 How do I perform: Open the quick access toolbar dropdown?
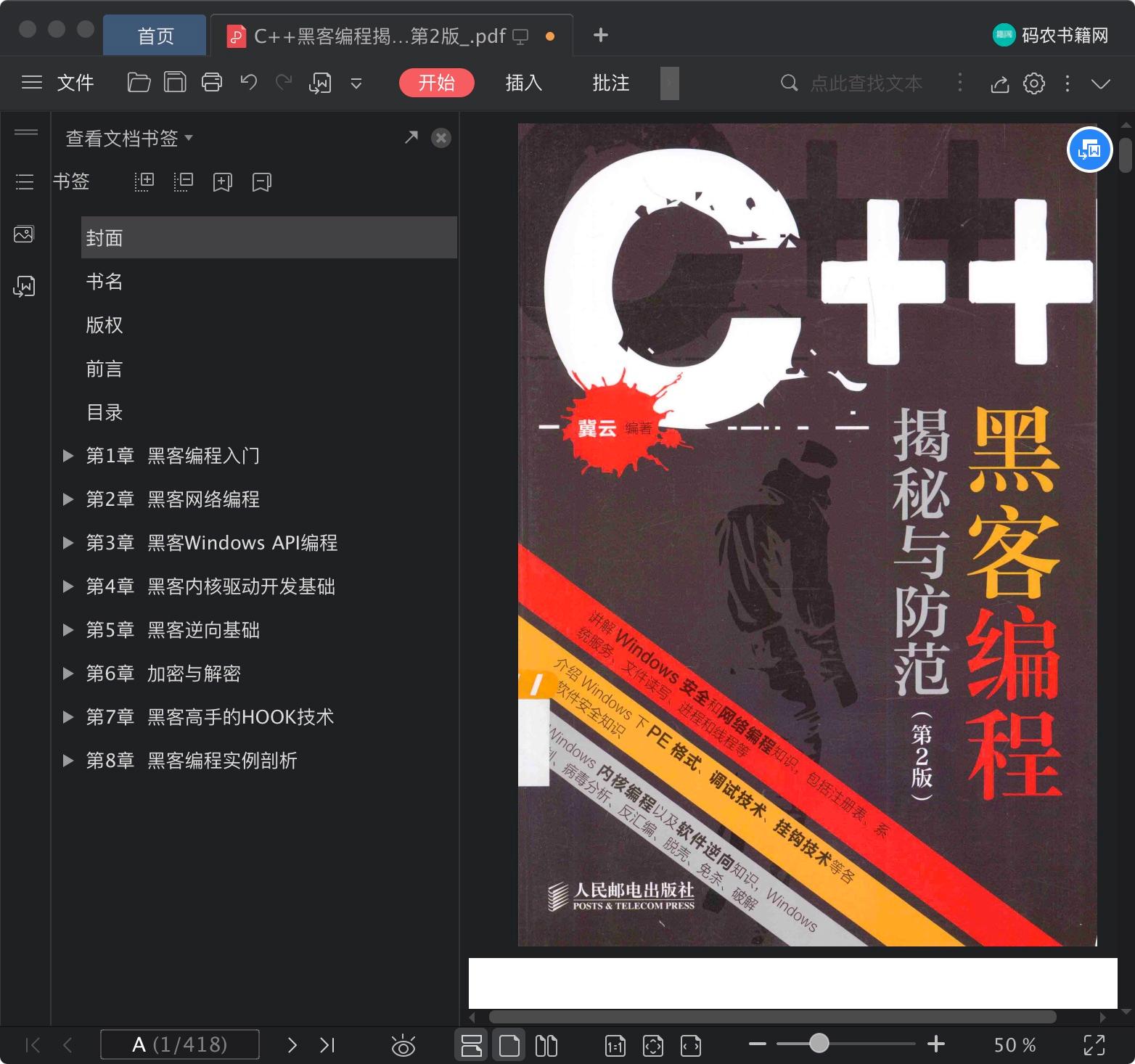pos(356,83)
